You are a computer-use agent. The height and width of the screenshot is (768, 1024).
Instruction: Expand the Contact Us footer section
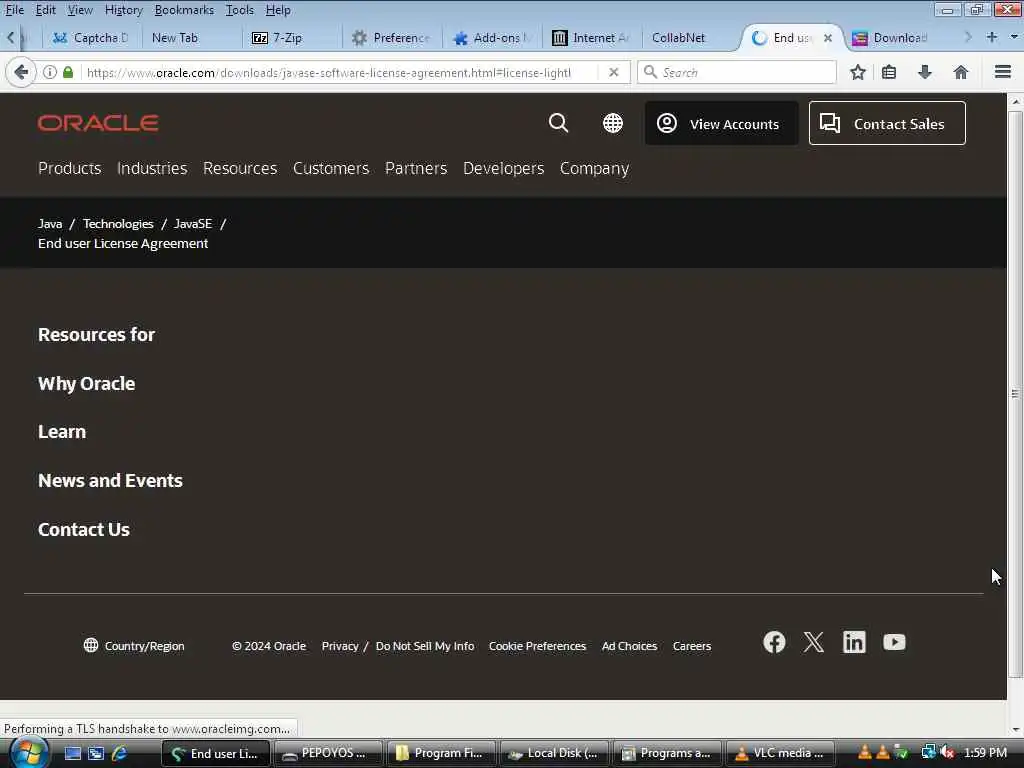[x=84, y=530]
